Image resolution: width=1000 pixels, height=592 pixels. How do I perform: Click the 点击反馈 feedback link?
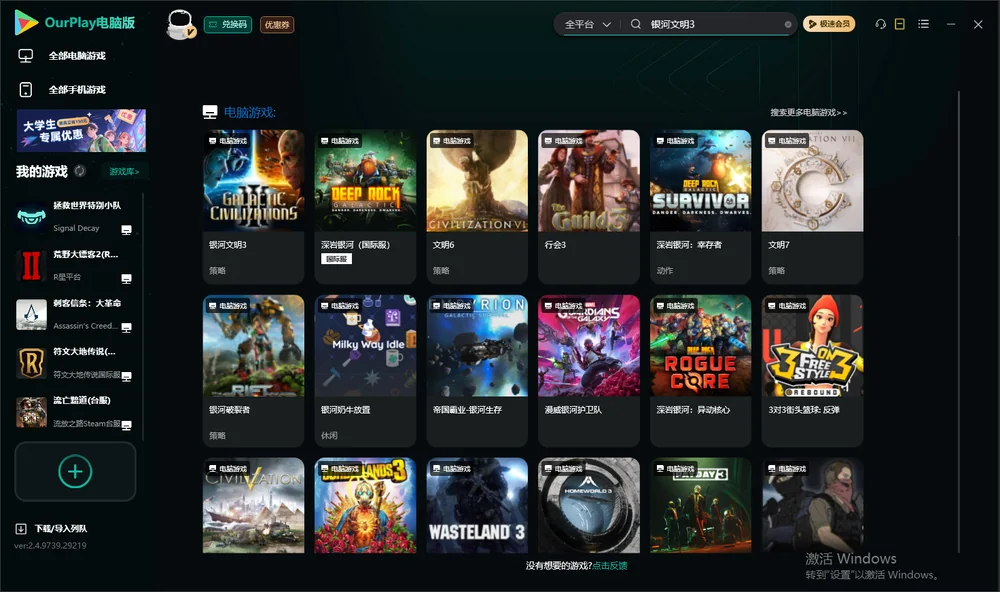tap(610, 565)
